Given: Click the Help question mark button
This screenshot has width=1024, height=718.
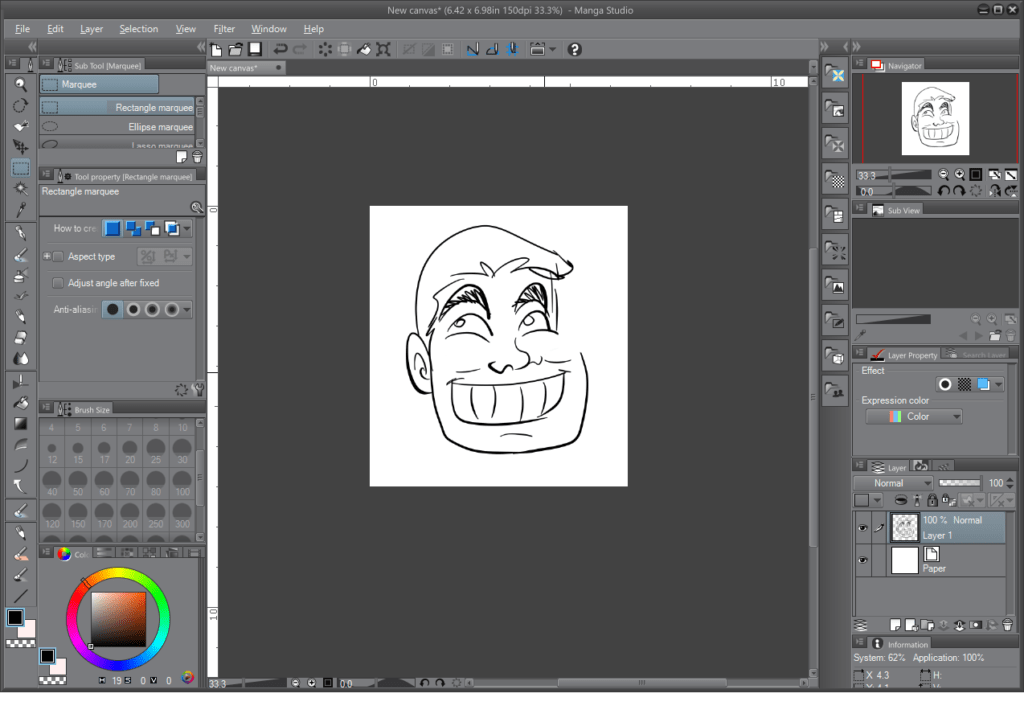Looking at the screenshot, I should pyautogui.click(x=573, y=48).
